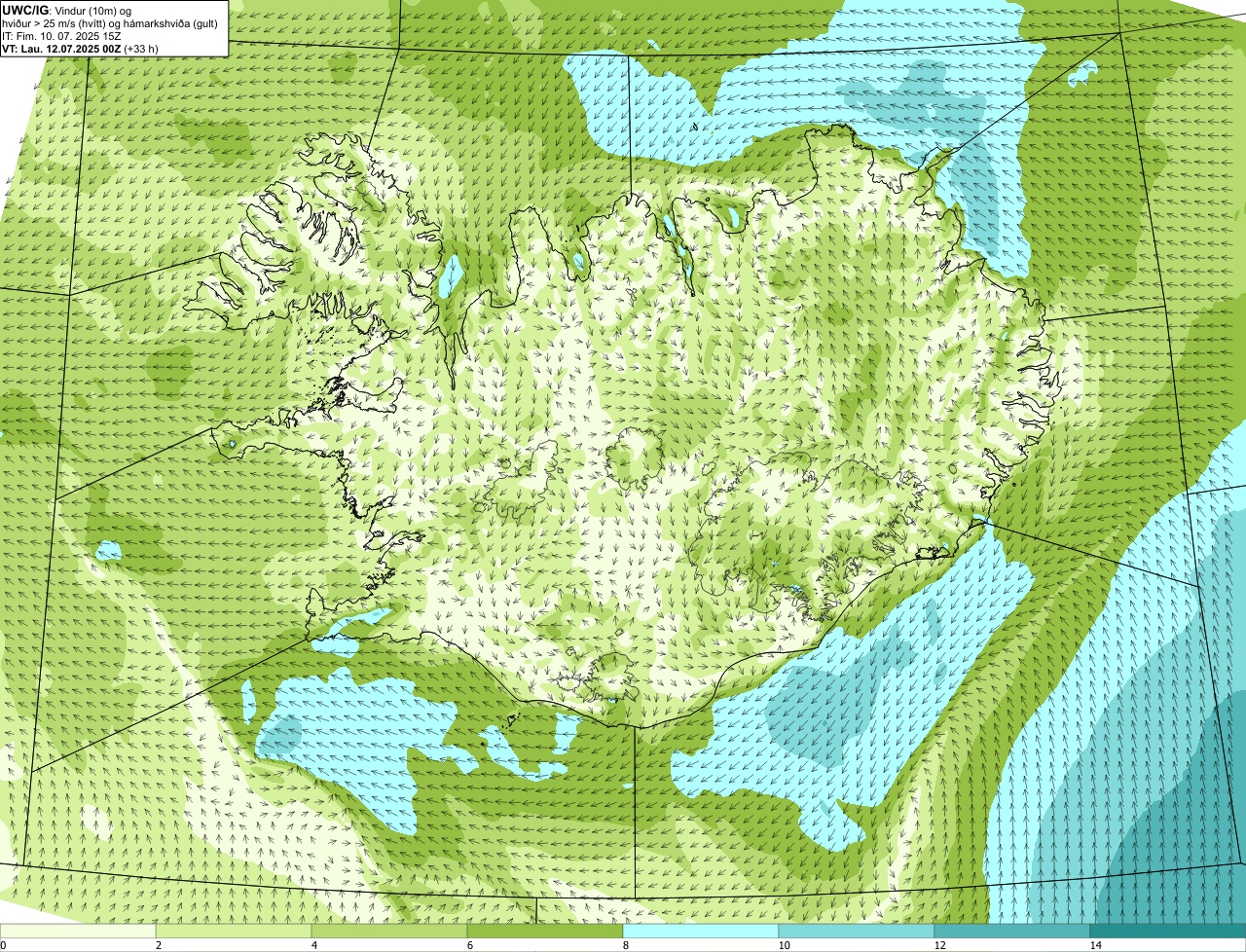Click the 12–14 m/s teal legend swatch

(1012, 932)
